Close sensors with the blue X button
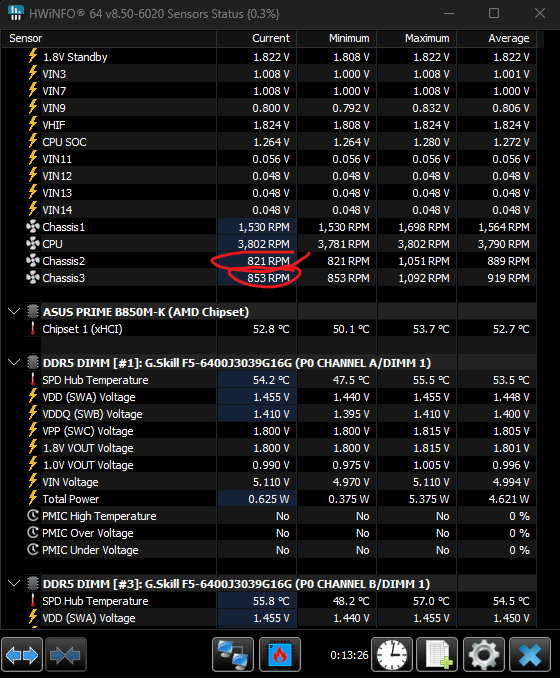 tap(530, 655)
